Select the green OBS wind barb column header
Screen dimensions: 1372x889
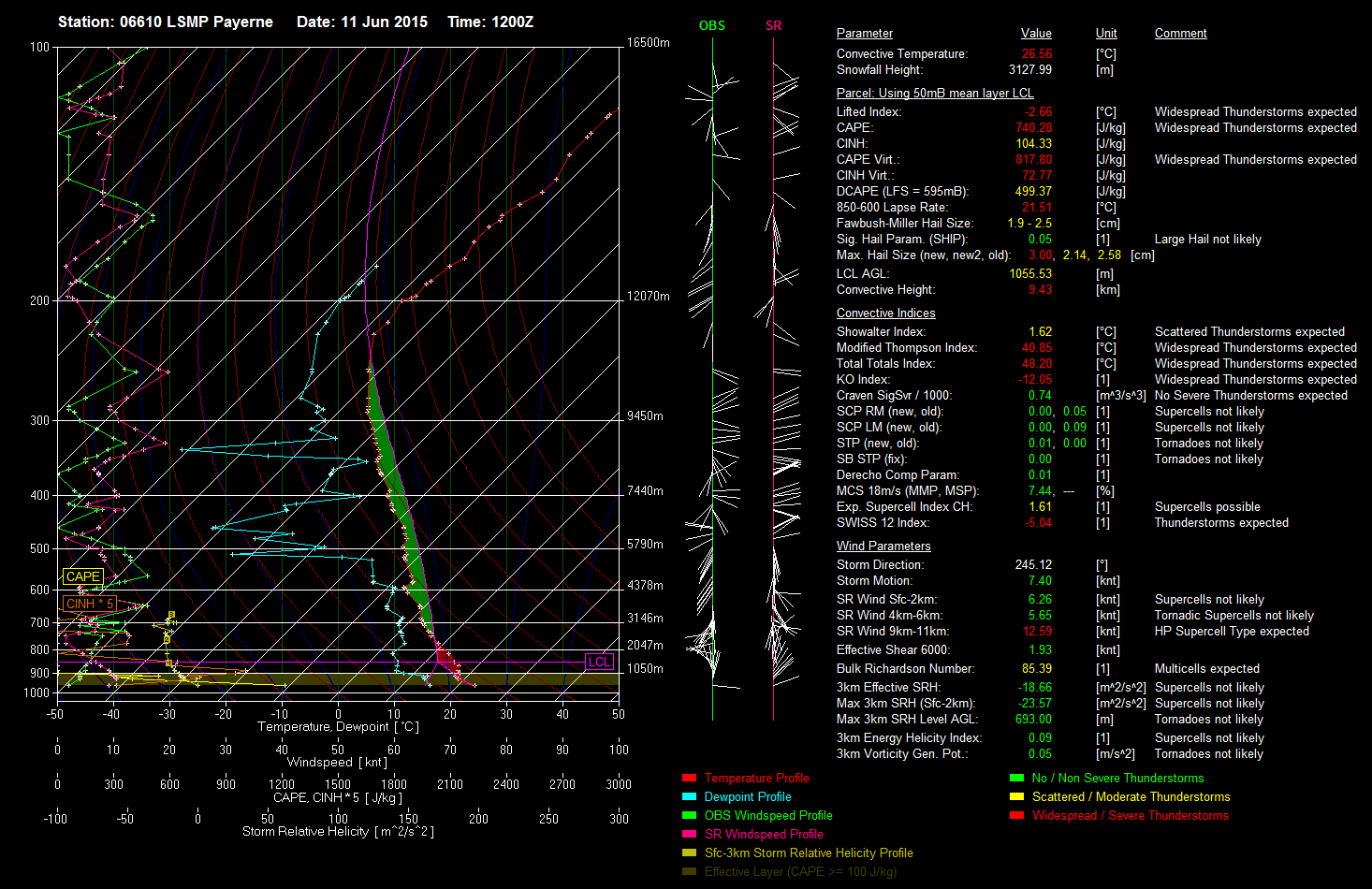point(711,25)
